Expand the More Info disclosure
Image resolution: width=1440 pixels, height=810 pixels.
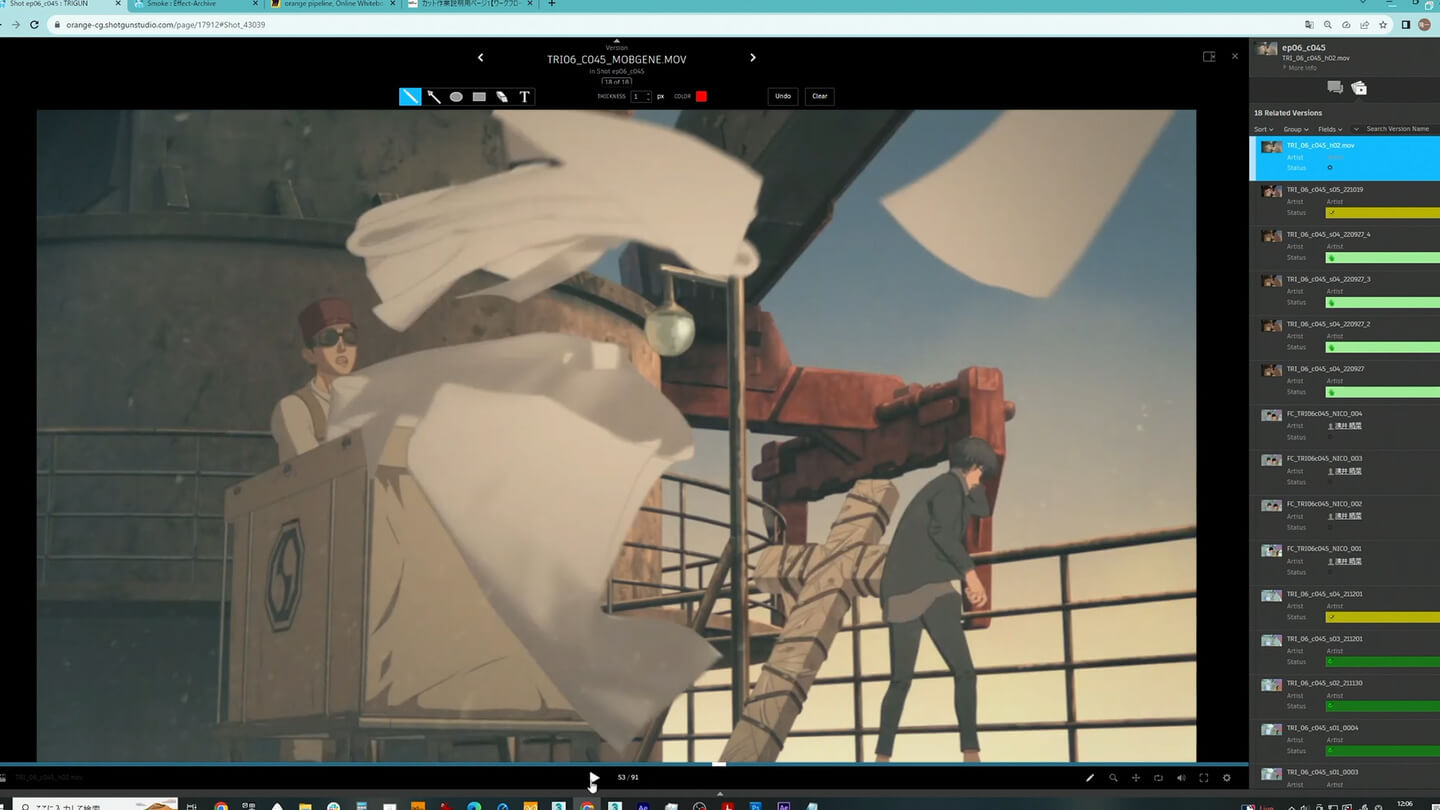pyautogui.click(x=1300, y=68)
